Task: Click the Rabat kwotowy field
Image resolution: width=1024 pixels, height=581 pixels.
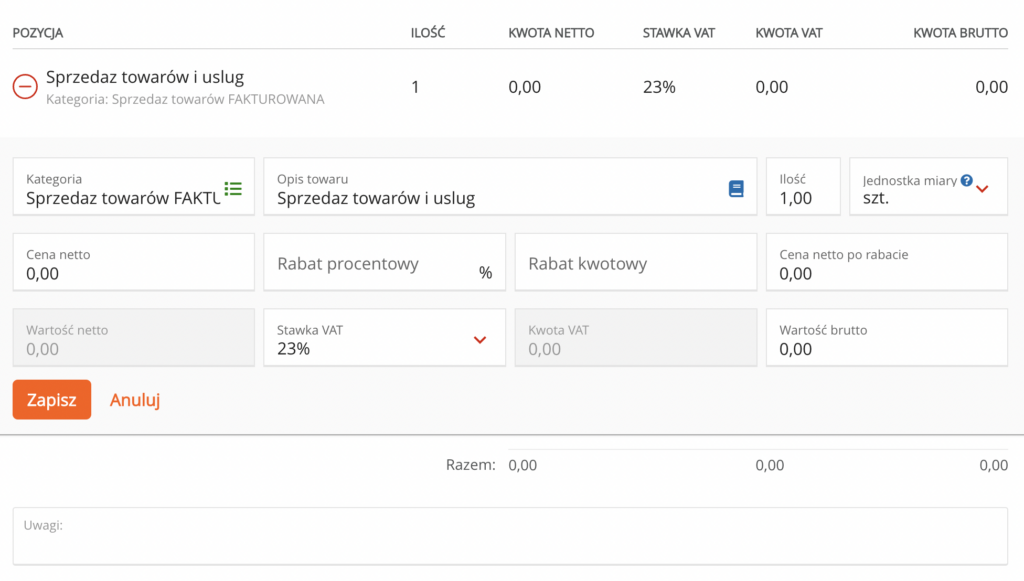Action: [x=635, y=264]
